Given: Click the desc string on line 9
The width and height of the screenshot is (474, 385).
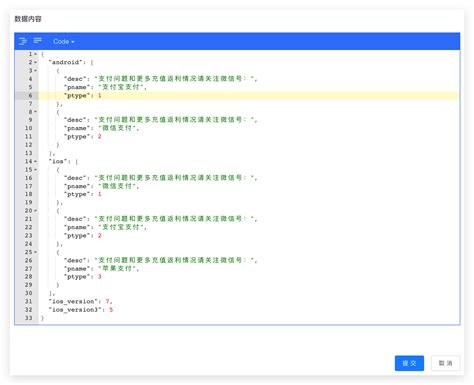Looking at the screenshot, I should pos(174,120).
